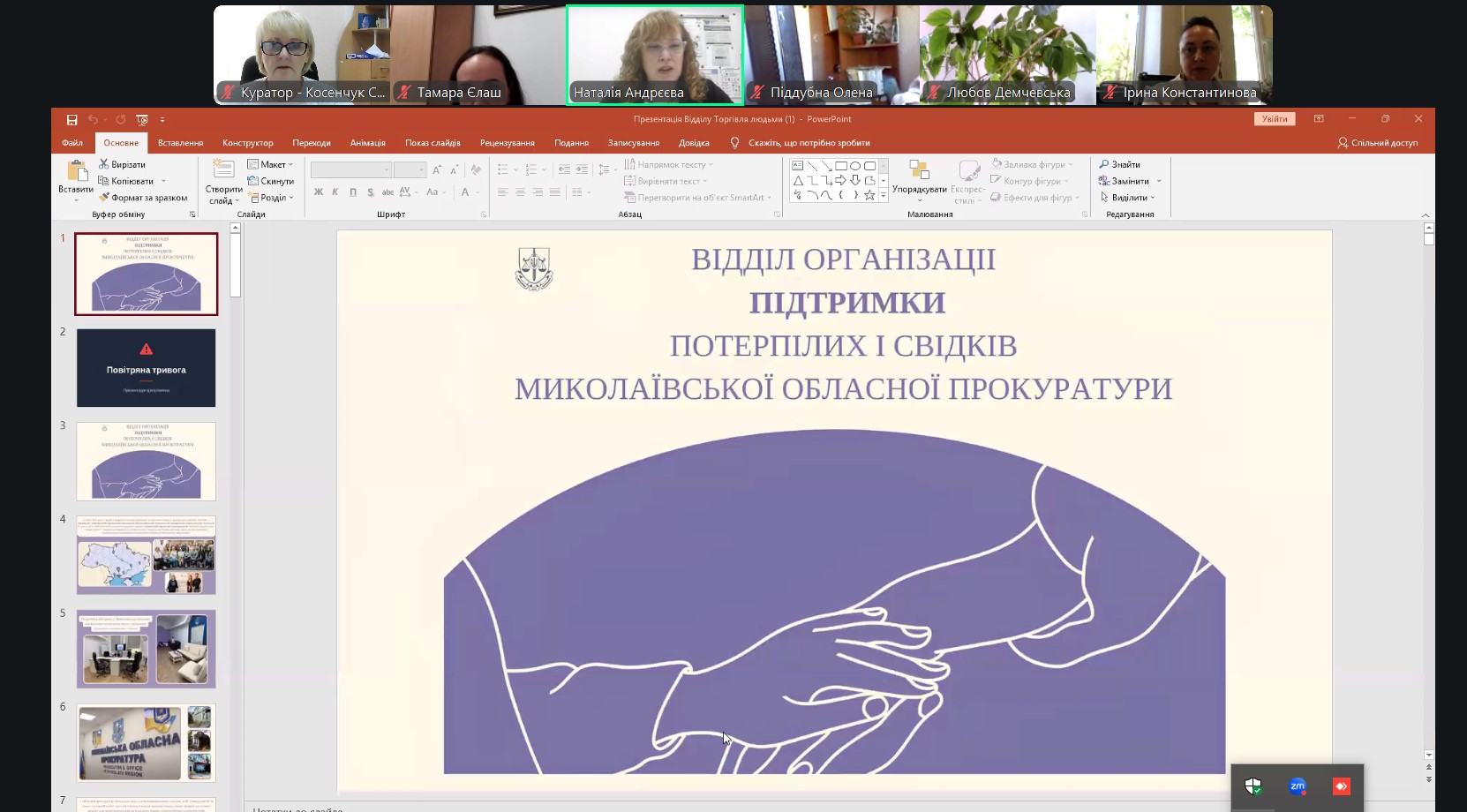
Task: Toggle text shadow S formatting
Action: coord(371,192)
